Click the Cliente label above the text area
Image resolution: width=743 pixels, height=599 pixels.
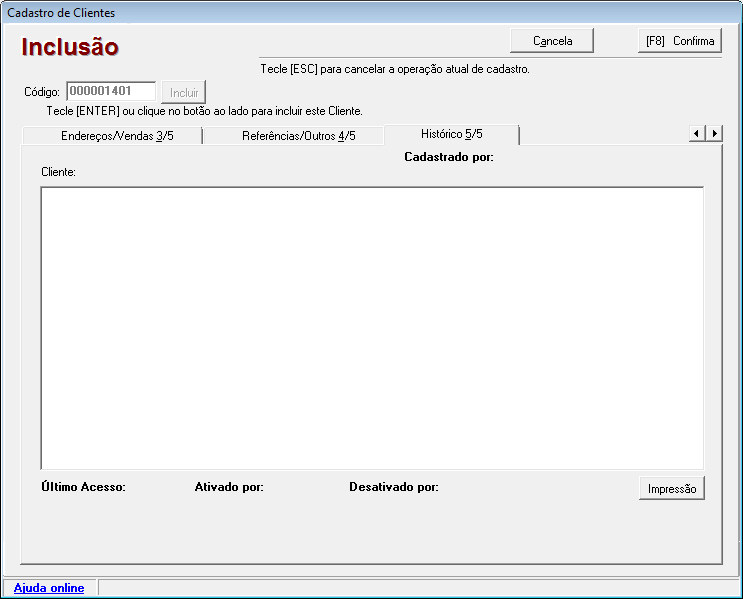point(59,172)
